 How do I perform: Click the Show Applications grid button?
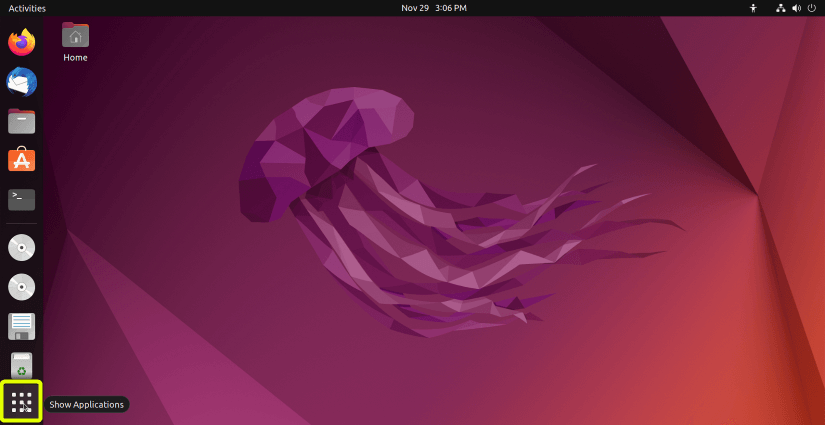(x=22, y=402)
